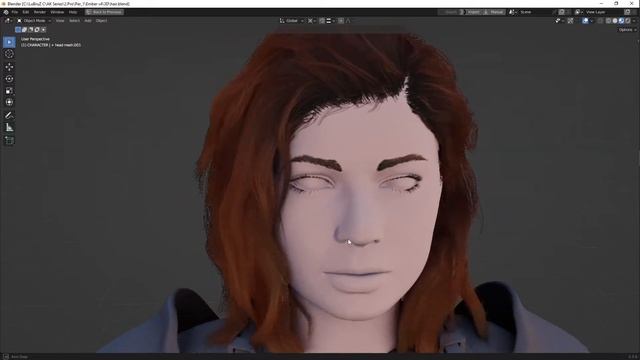Click the Import button
Screen dimensions: 640x360
pos(474,12)
